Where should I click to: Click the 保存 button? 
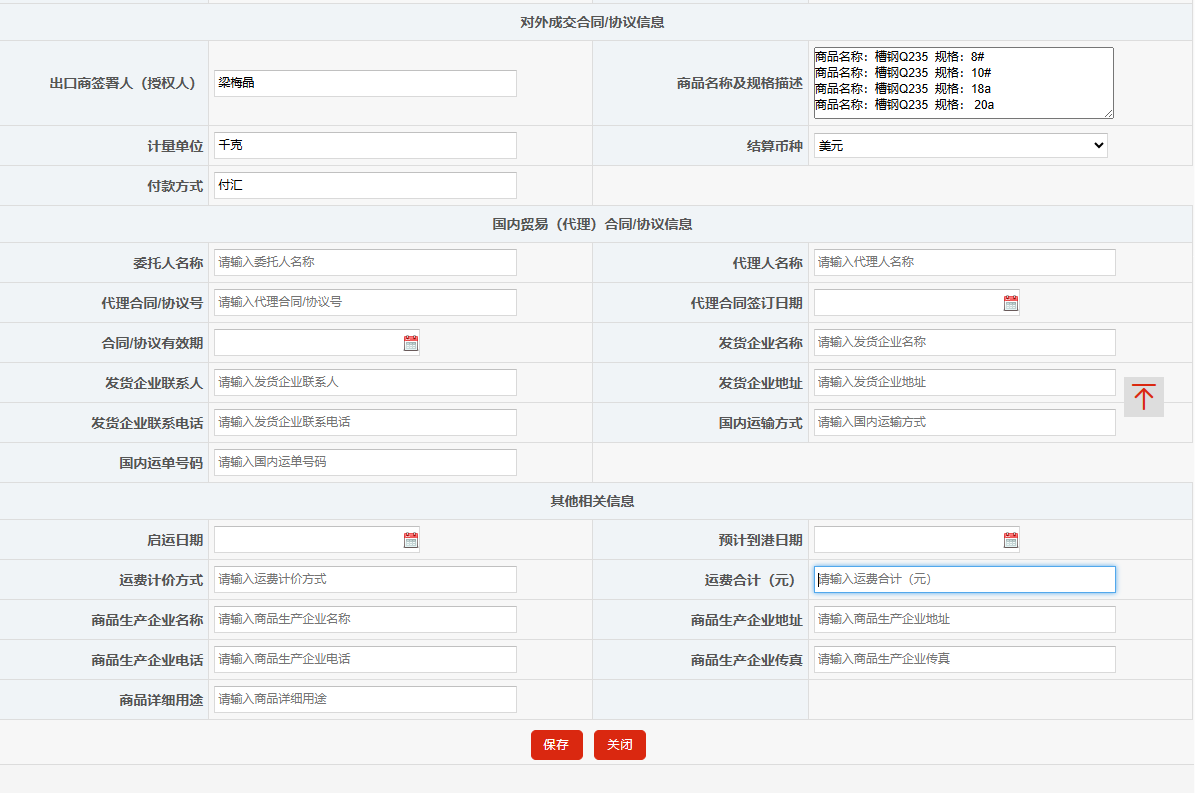tap(556, 745)
